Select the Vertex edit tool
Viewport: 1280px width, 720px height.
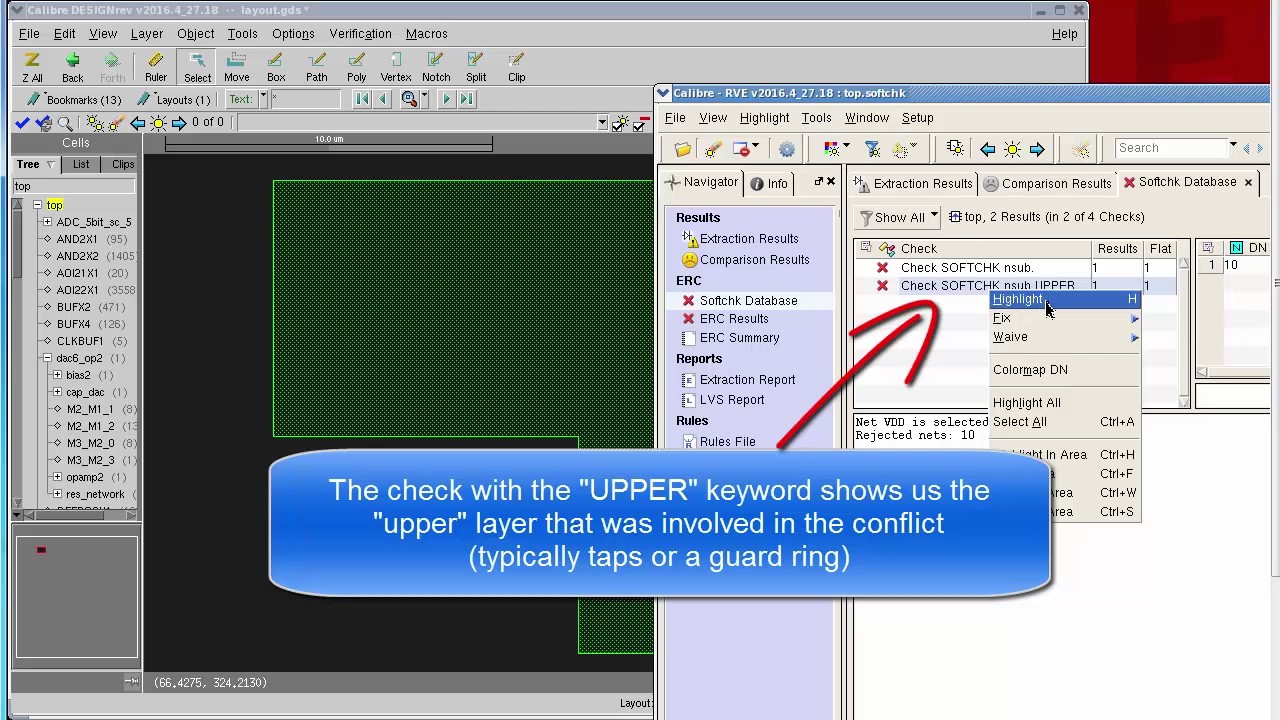point(396,67)
